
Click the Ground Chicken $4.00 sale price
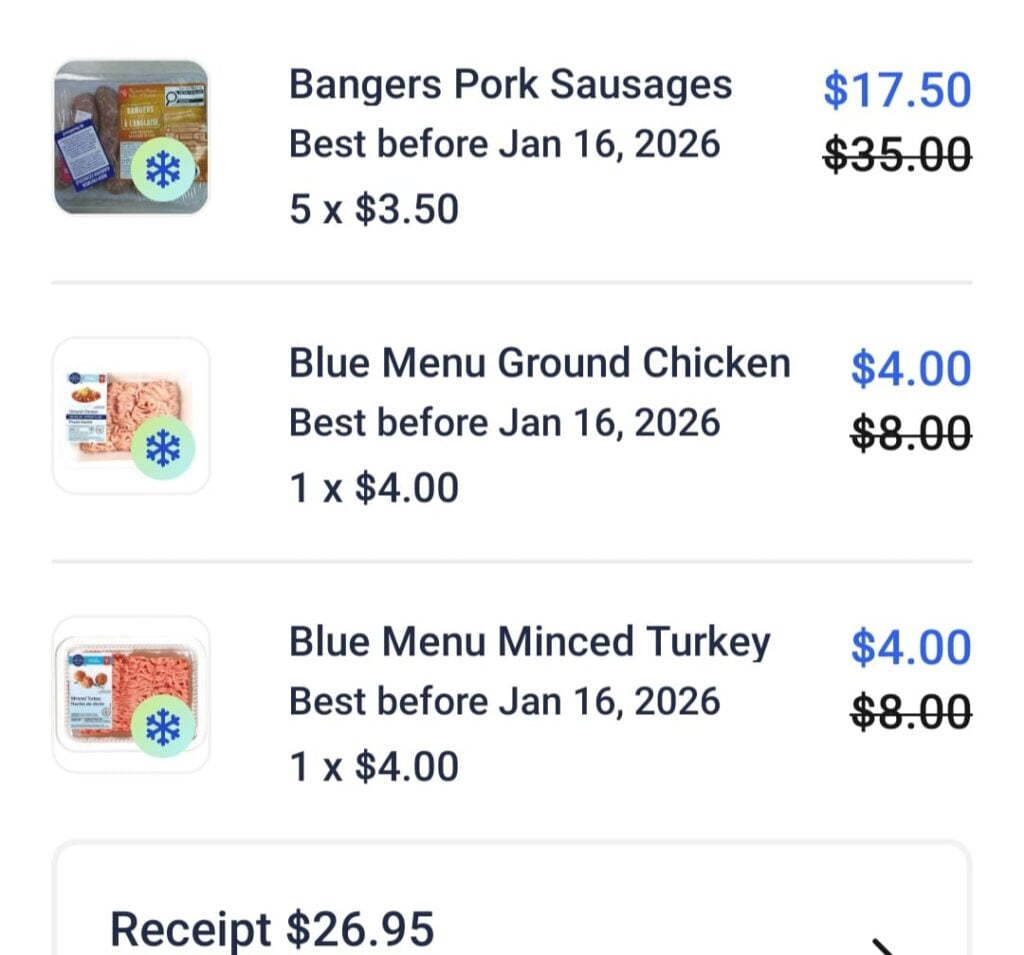[910, 368]
